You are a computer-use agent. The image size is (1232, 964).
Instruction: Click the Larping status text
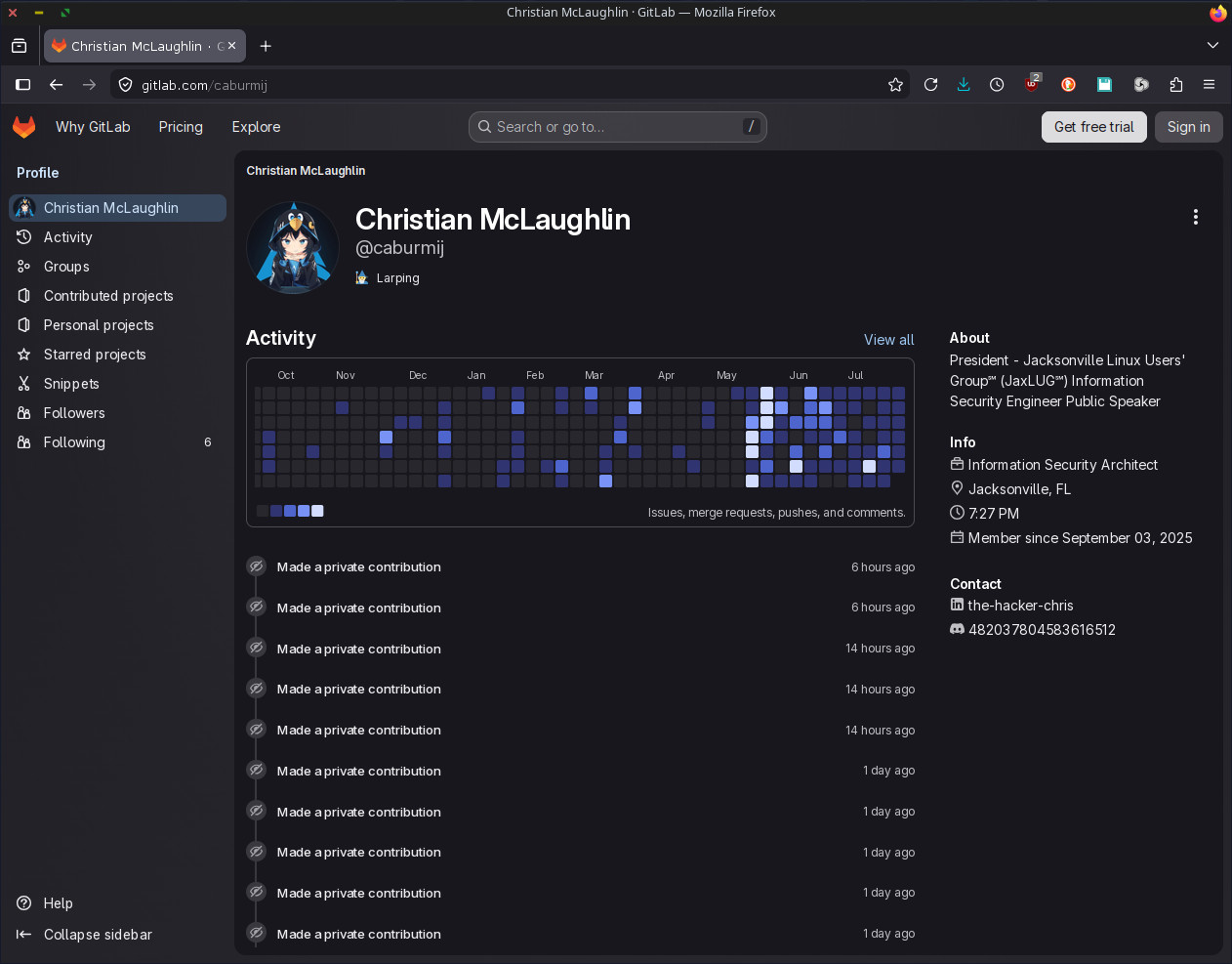point(397,278)
